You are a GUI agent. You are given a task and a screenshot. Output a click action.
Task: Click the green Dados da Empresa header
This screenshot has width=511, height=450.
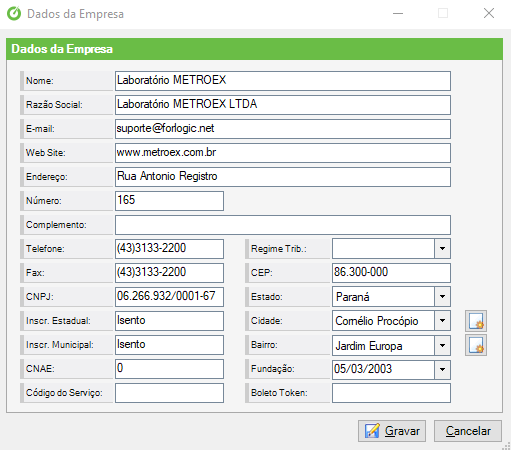click(x=254, y=49)
